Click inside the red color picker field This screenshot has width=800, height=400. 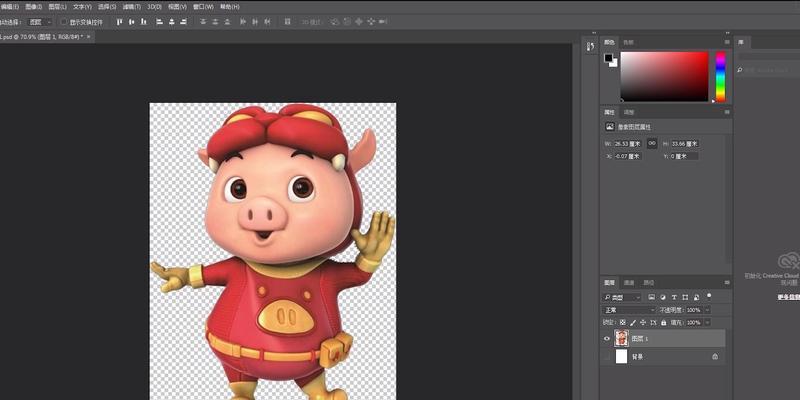[664, 77]
